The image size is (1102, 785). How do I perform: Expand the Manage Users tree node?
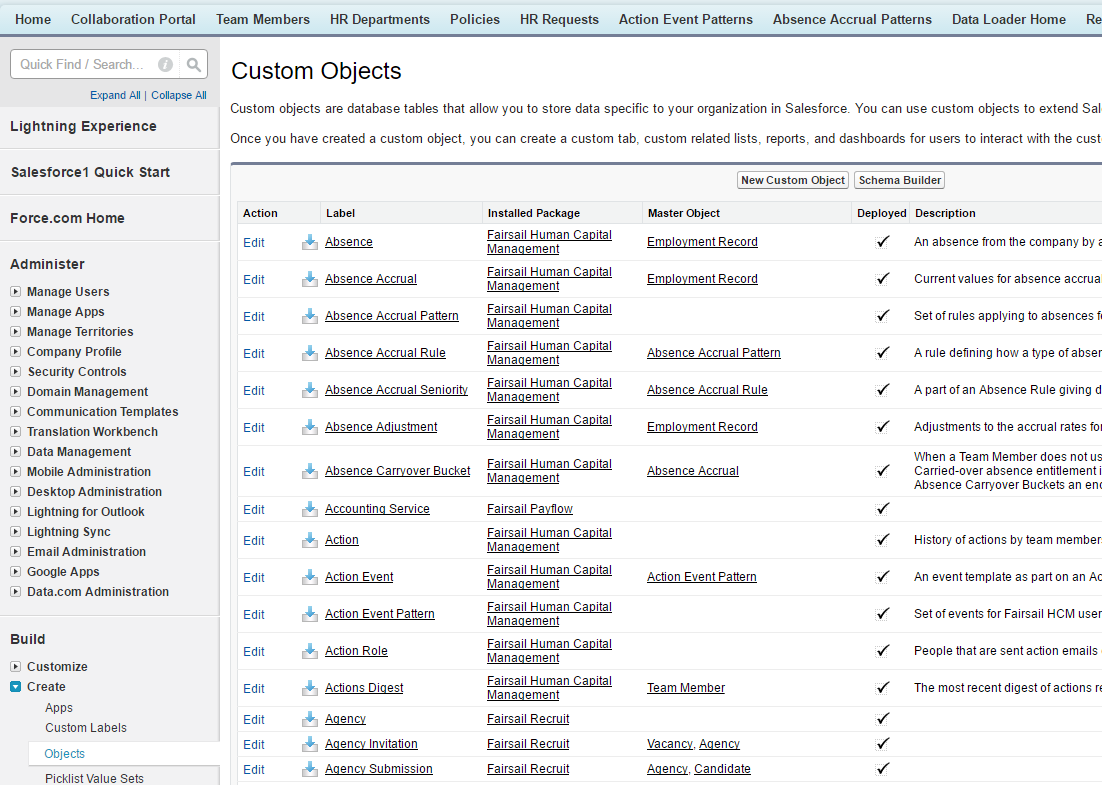coord(15,292)
